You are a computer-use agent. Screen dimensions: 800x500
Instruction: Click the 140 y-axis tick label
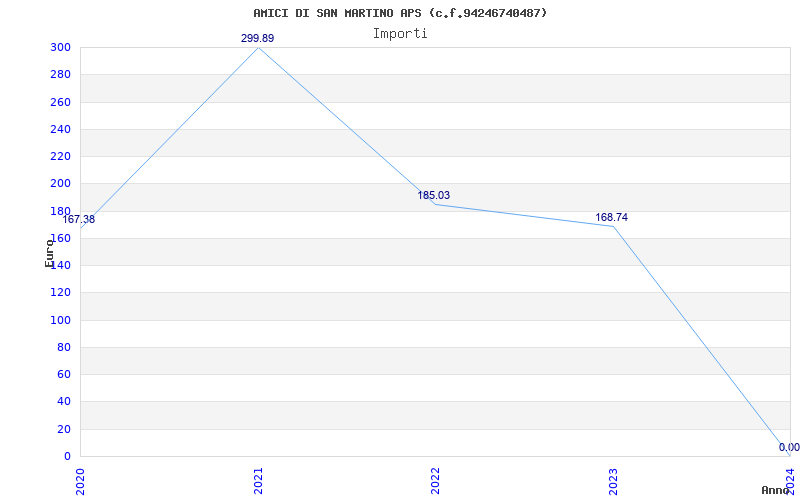(x=60, y=265)
